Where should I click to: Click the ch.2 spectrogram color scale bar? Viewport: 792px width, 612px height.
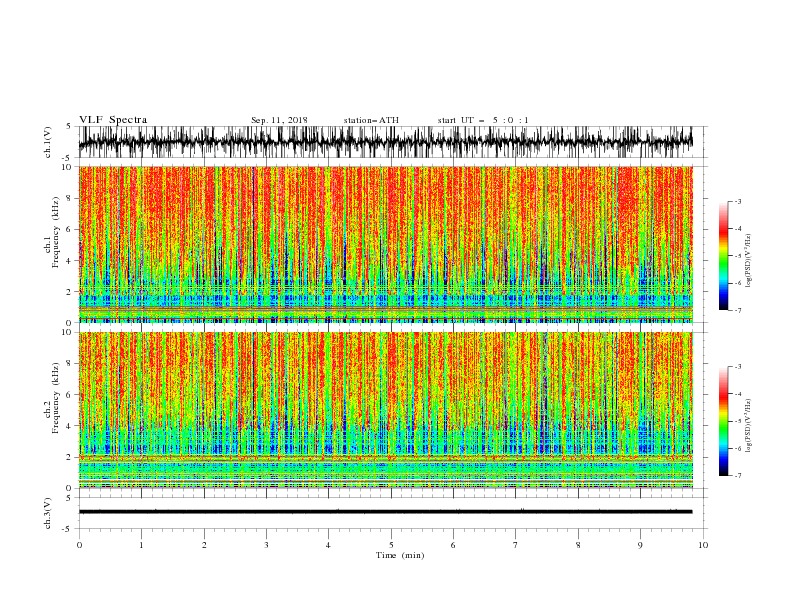coord(723,421)
